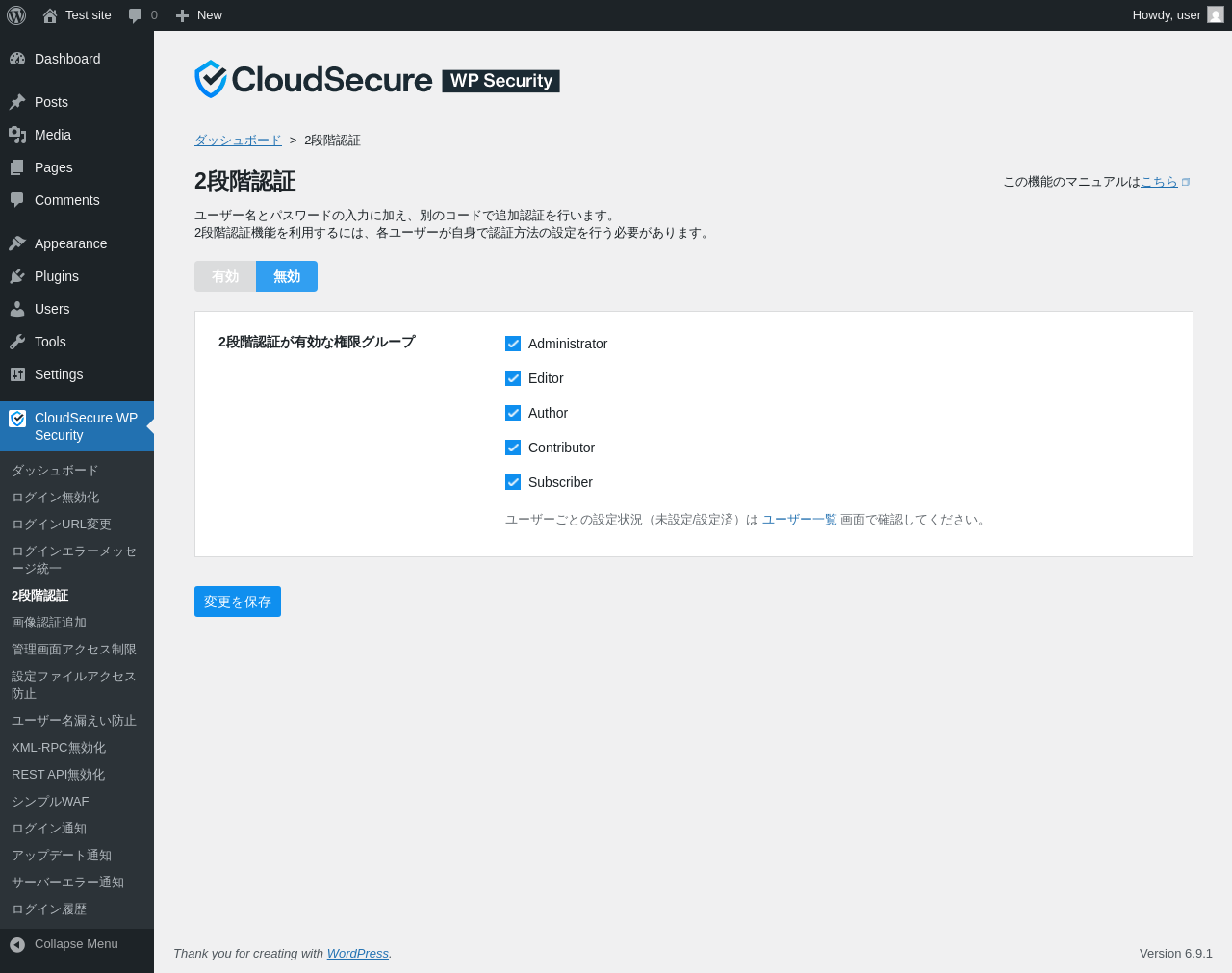Click the Appearance paintbrush icon
Viewport: 1232px width, 973px height.
click(x=17, y=243)
